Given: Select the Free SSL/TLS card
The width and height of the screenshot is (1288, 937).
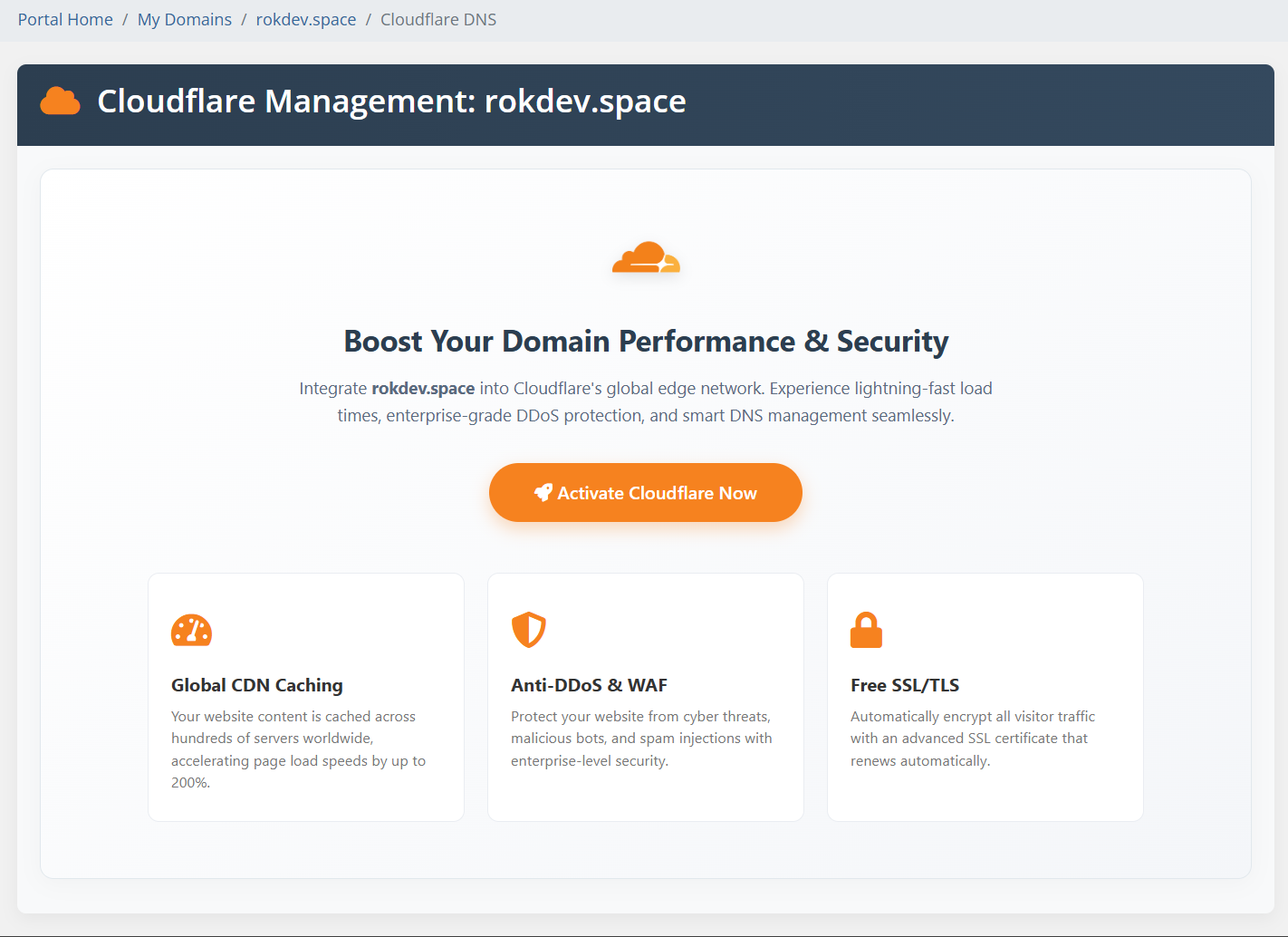Looking at the screenshot, I should [x=985, y=697].
